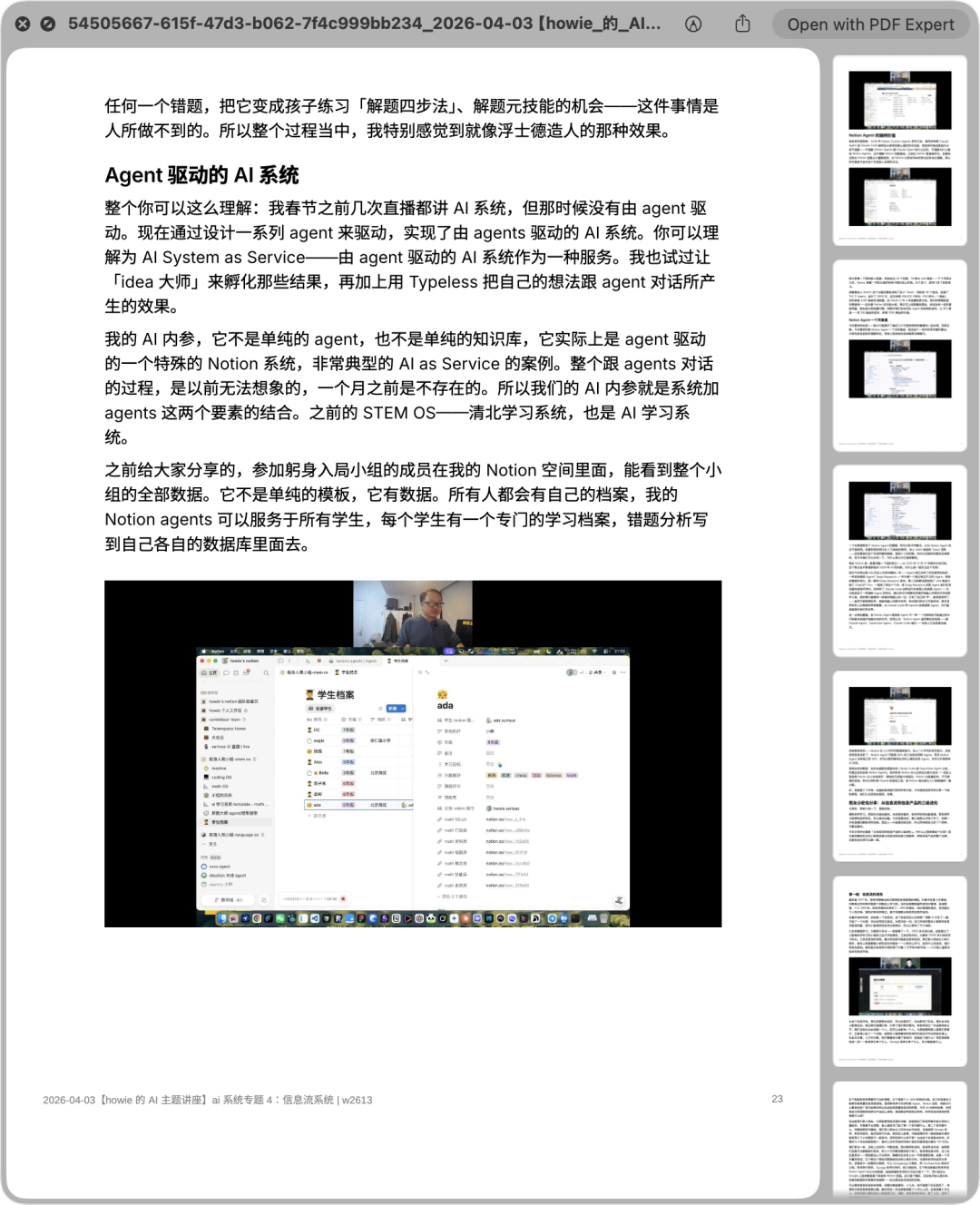Click the page number "23" in footer
The height and width of the screenshot is (1205, 980).
pos(778,1099)
